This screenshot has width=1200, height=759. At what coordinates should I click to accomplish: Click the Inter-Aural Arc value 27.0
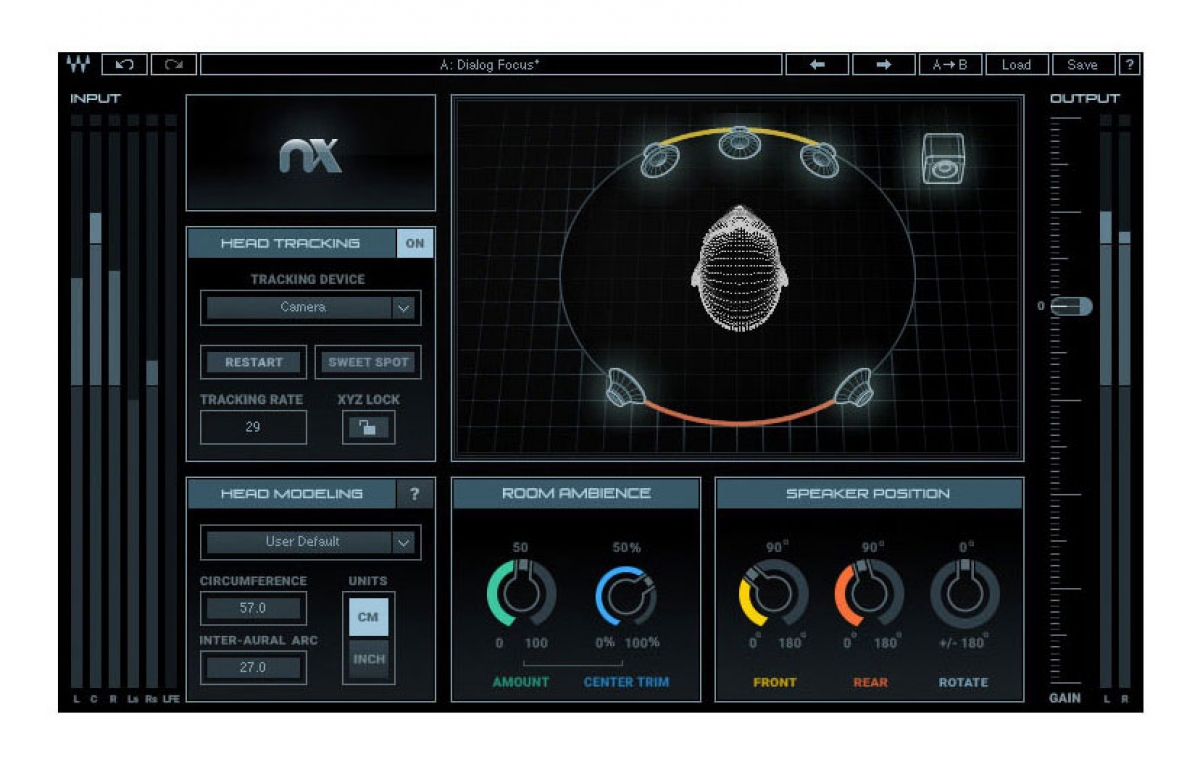pos(254,668)
